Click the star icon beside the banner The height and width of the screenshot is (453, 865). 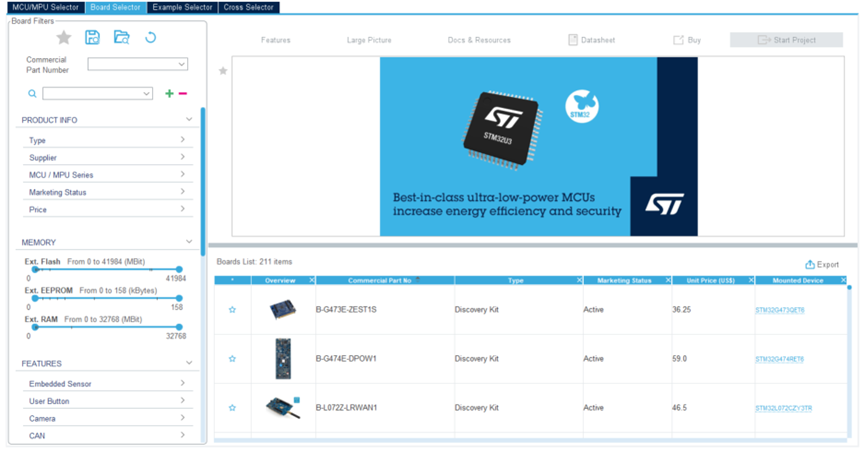point(223,71)
